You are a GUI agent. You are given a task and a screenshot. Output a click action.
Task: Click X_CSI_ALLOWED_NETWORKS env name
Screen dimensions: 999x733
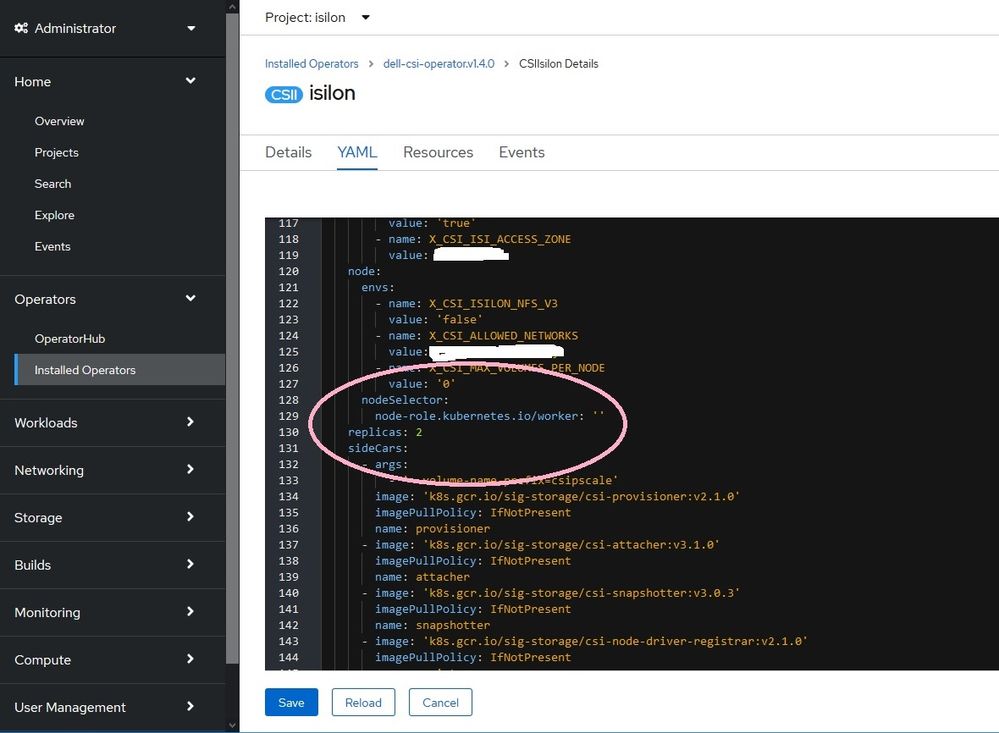(503, 336)
